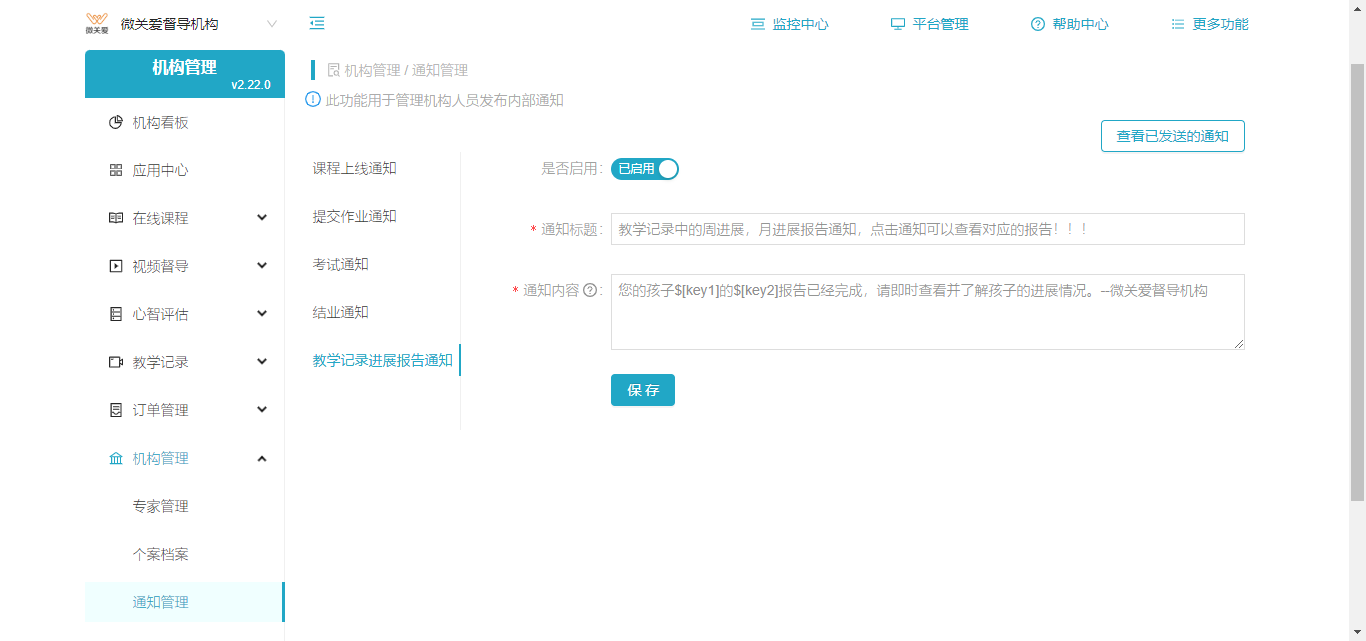Open the organization dropdown arrow beside 微关爱督导机构

point(272,24)
